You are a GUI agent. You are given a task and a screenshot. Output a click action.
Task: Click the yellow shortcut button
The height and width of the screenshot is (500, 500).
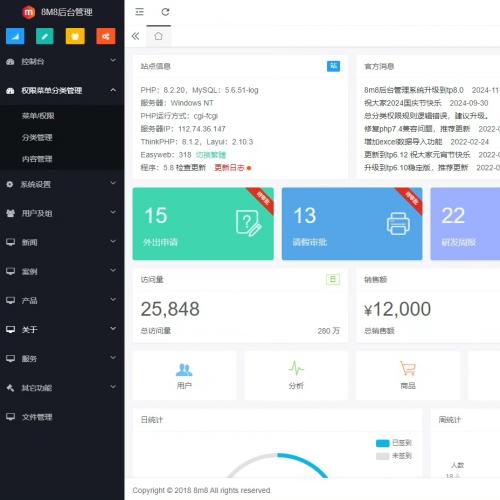click(75, 36)
